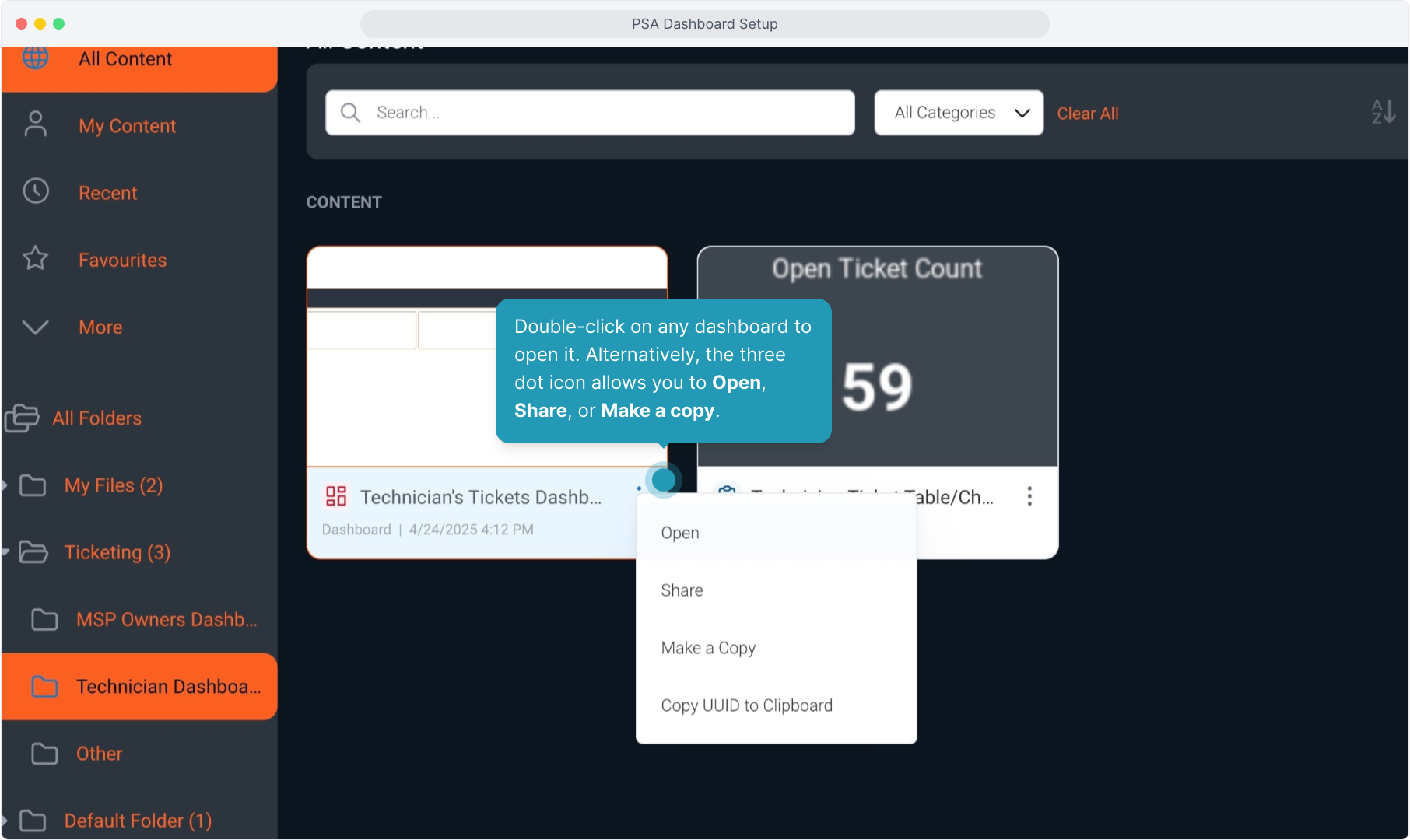Viewport: 1410px width, 840px height.
Task: Click into the Search field
Action: pos(590,113)
